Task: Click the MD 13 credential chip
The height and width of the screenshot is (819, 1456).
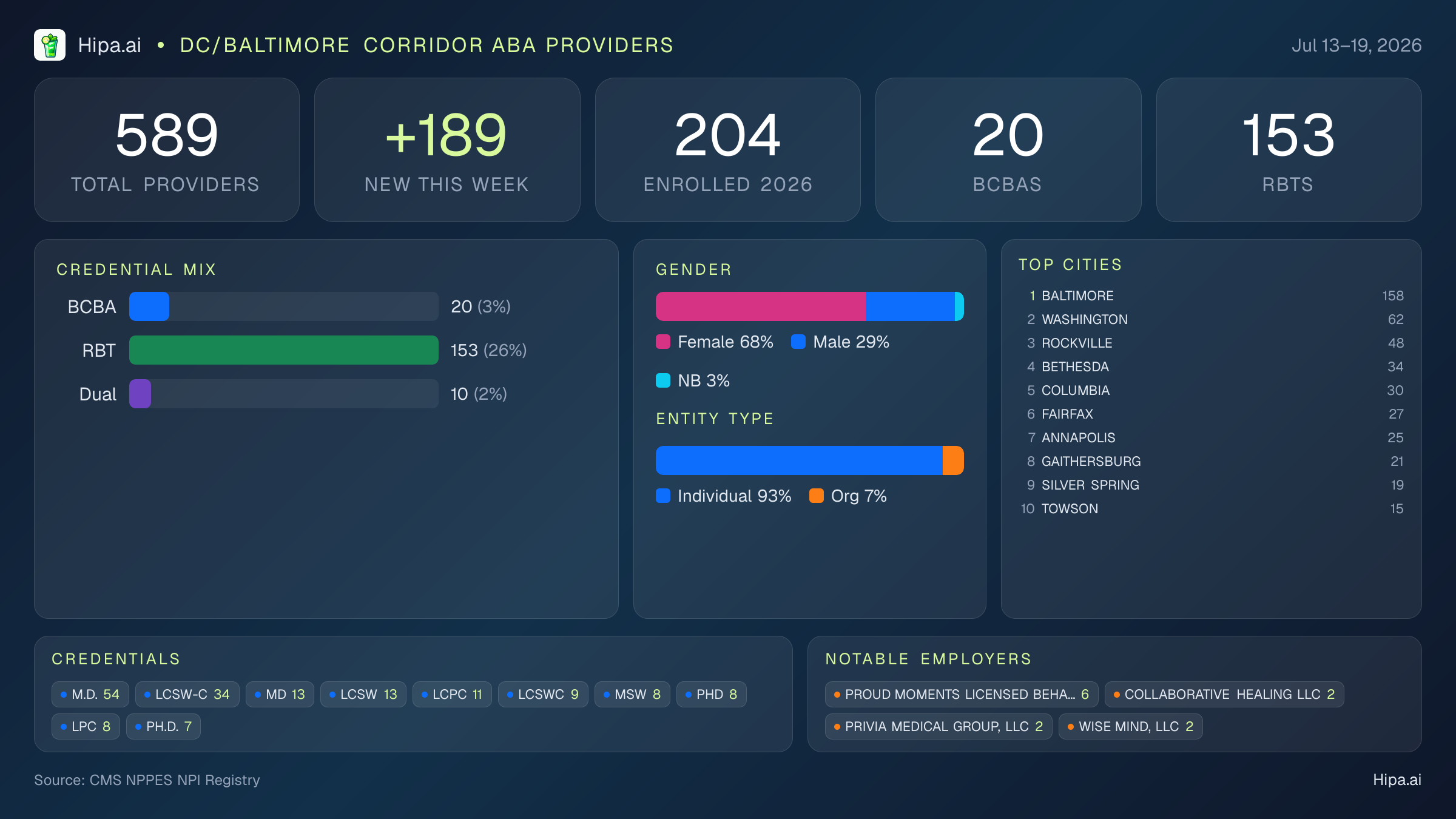Action: (280, 694)
